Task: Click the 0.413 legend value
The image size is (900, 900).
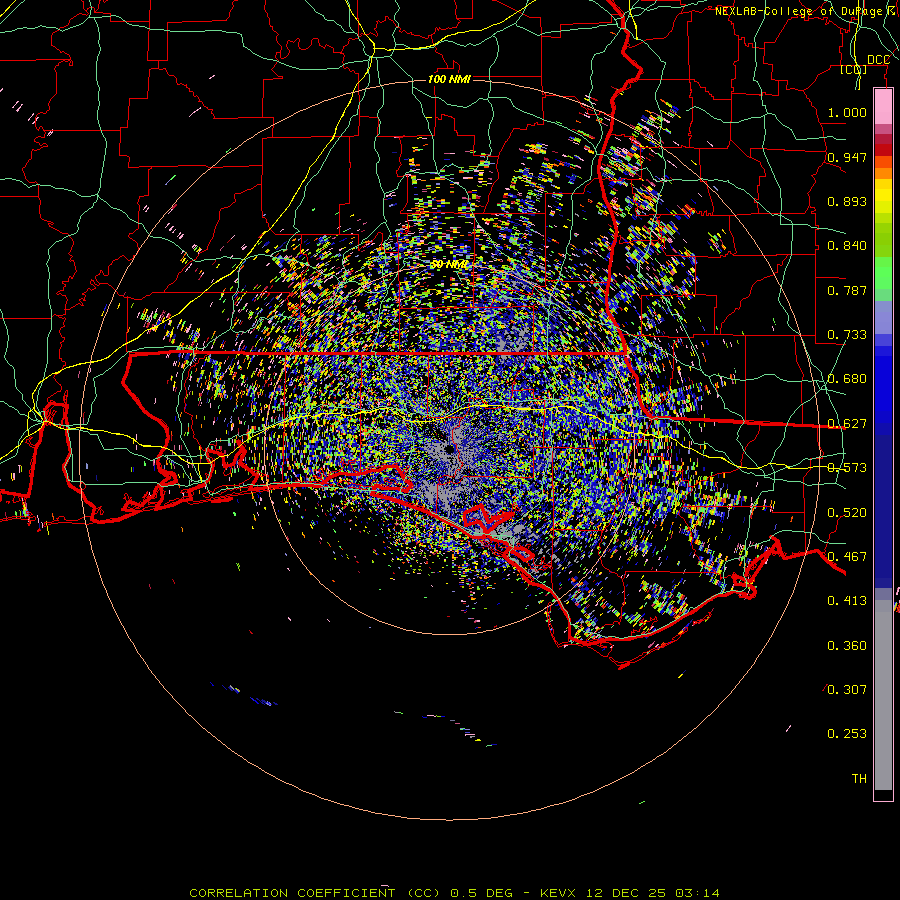Action: (847, 601)
